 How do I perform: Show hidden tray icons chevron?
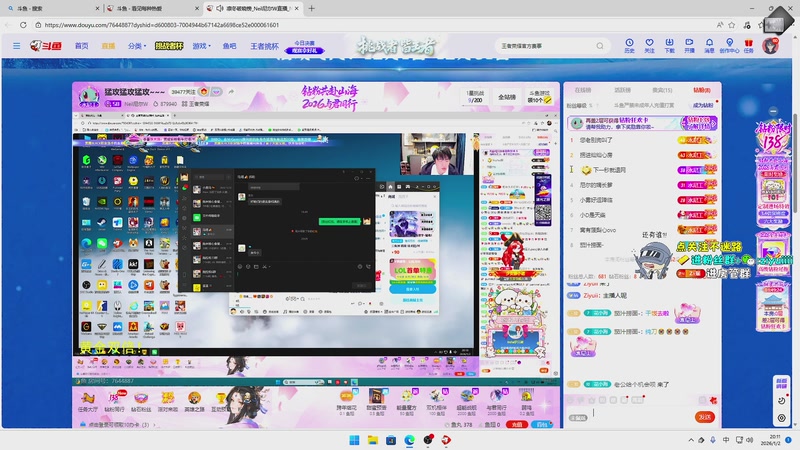691,440
